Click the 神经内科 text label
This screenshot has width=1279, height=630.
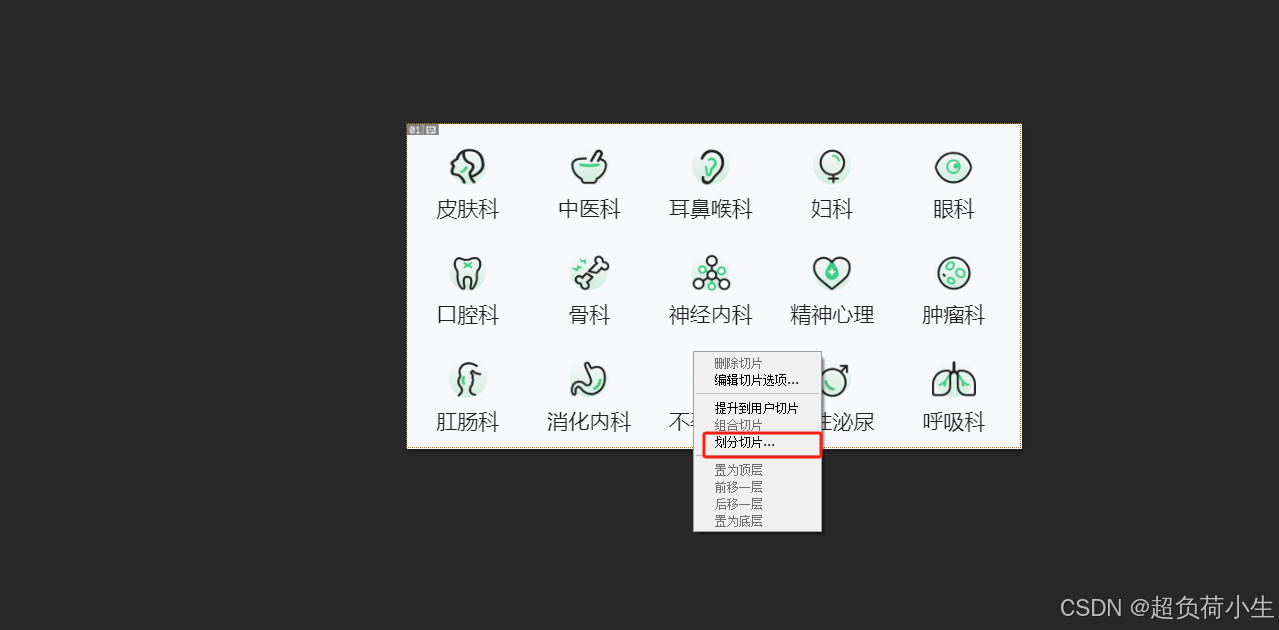click(x=710, y=316)
